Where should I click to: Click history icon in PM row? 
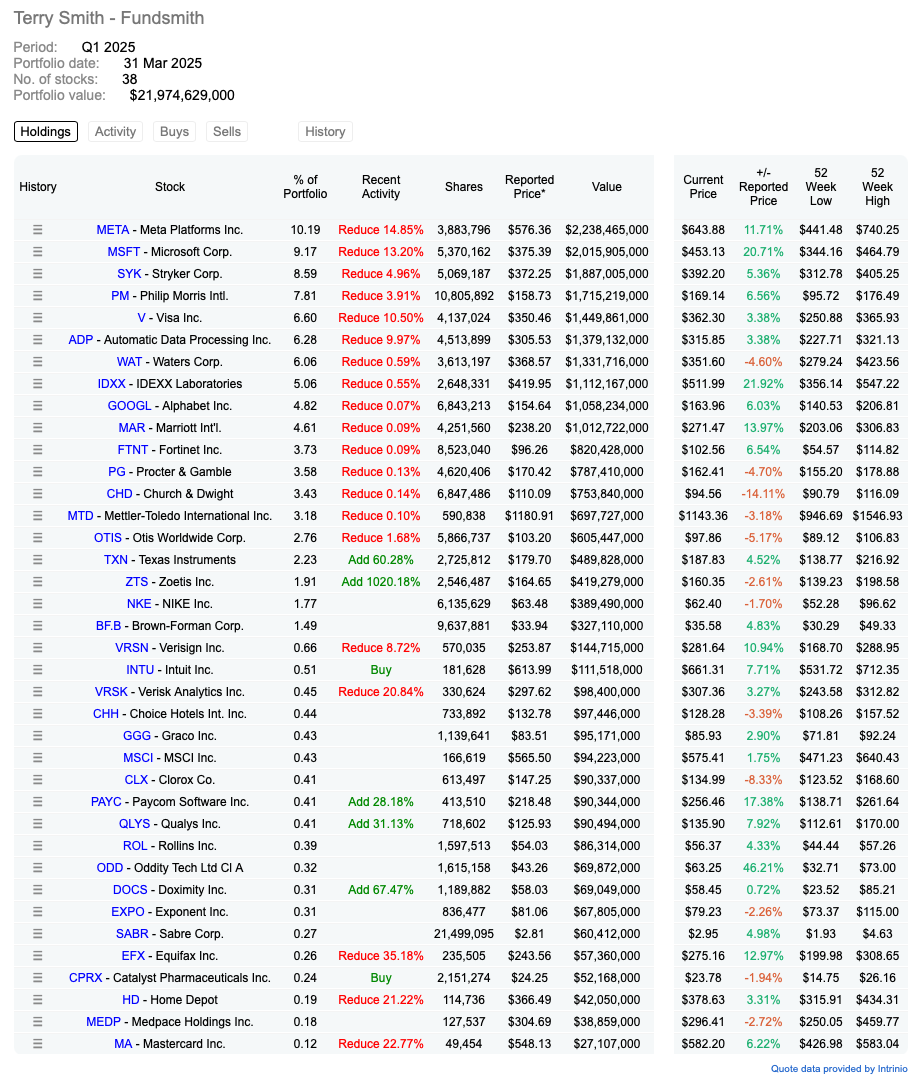tap(37, 296)
